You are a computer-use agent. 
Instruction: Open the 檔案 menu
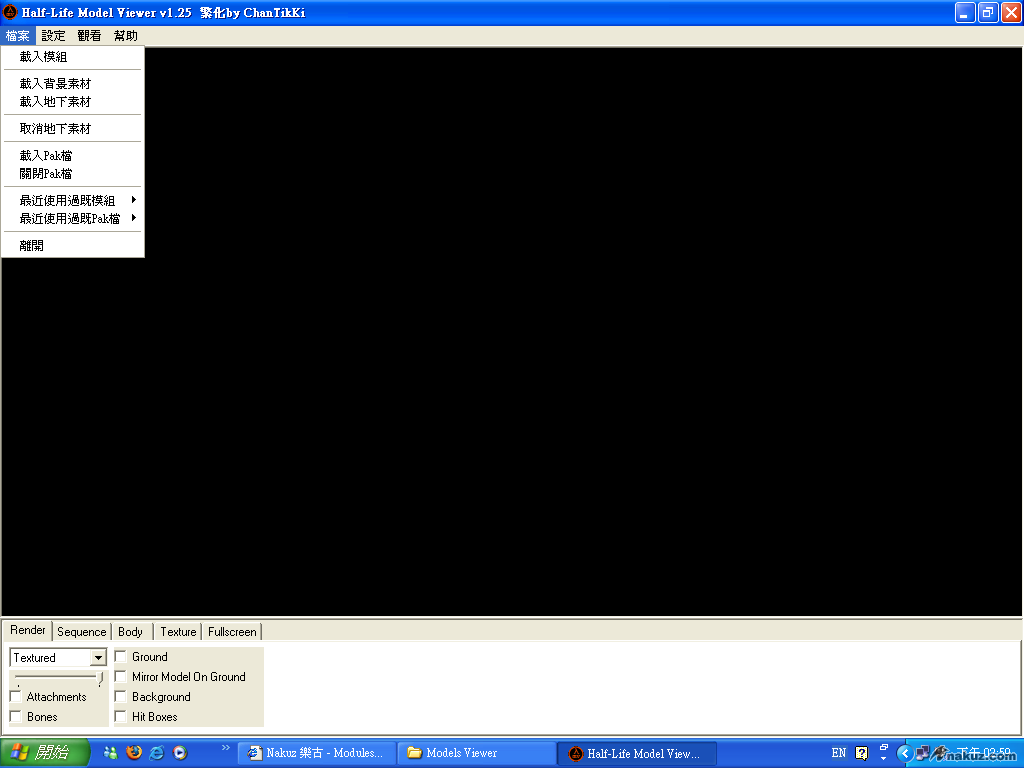[18, 36]
